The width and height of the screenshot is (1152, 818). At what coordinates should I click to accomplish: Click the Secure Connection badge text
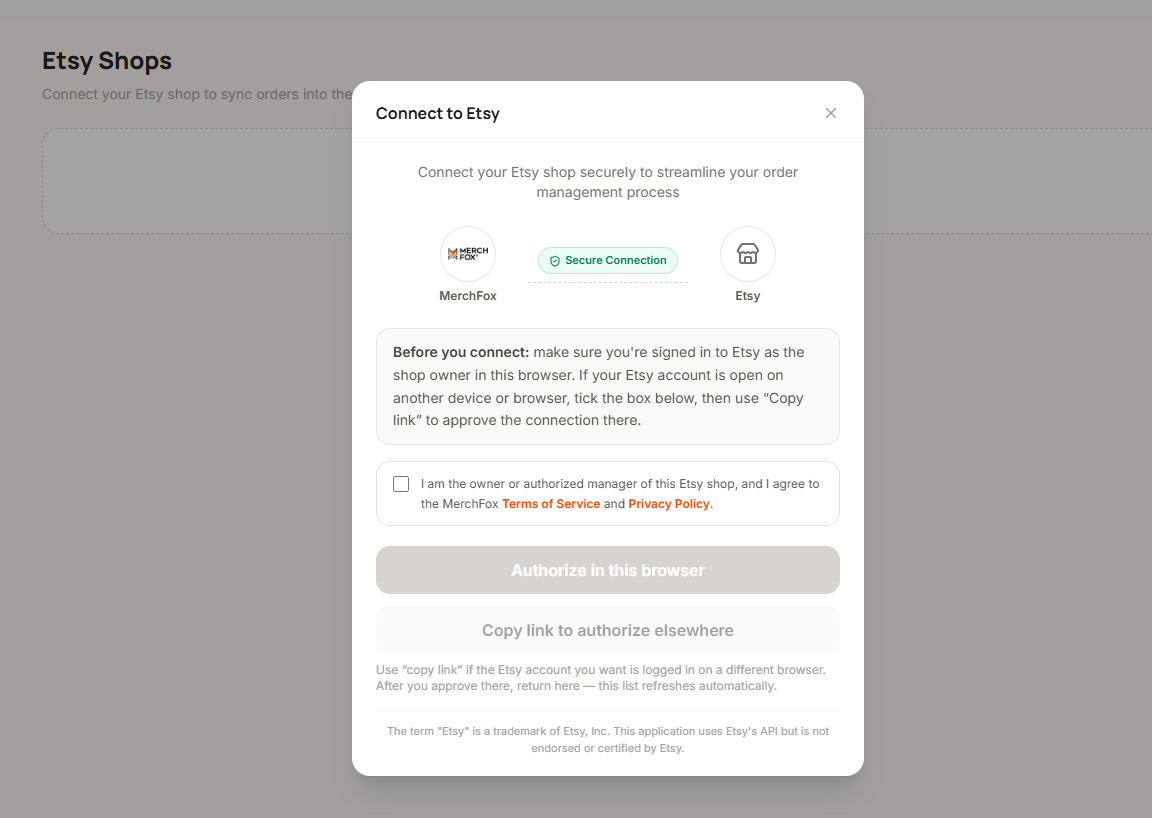point(616,260)
